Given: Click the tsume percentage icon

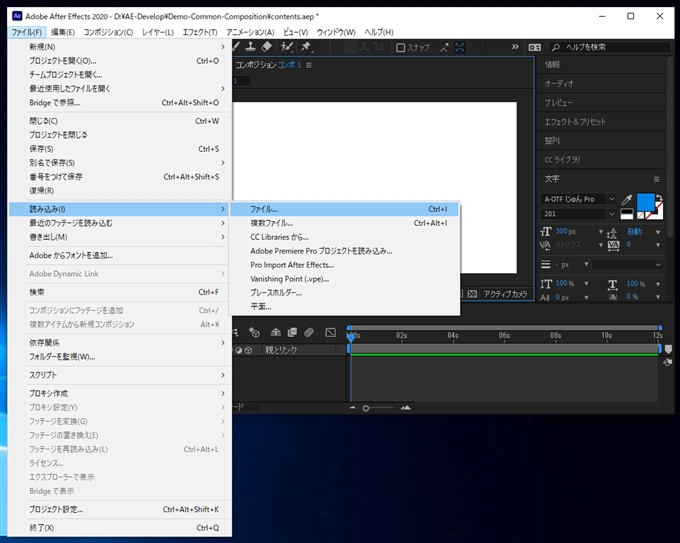Looking at the screenshot, I should pyautogui.click(x=613, y=297).
